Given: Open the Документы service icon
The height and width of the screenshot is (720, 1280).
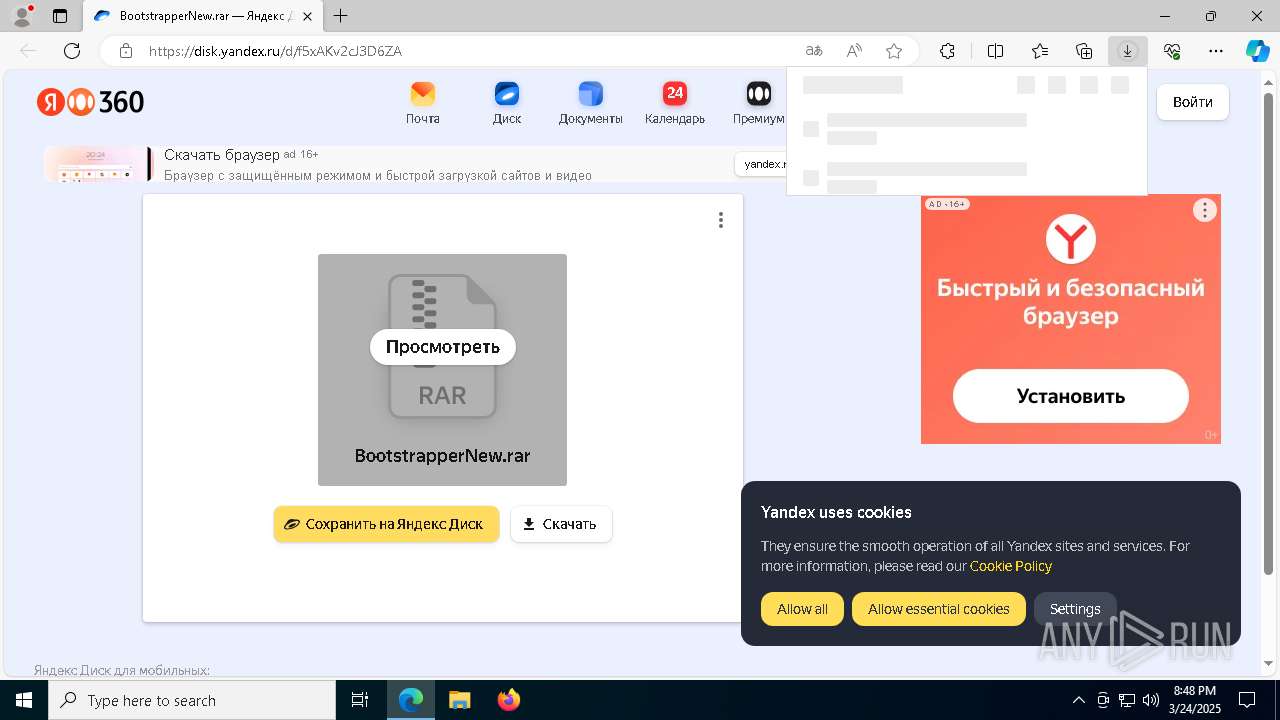Looking at the screenshot, I should click(591, 103).
